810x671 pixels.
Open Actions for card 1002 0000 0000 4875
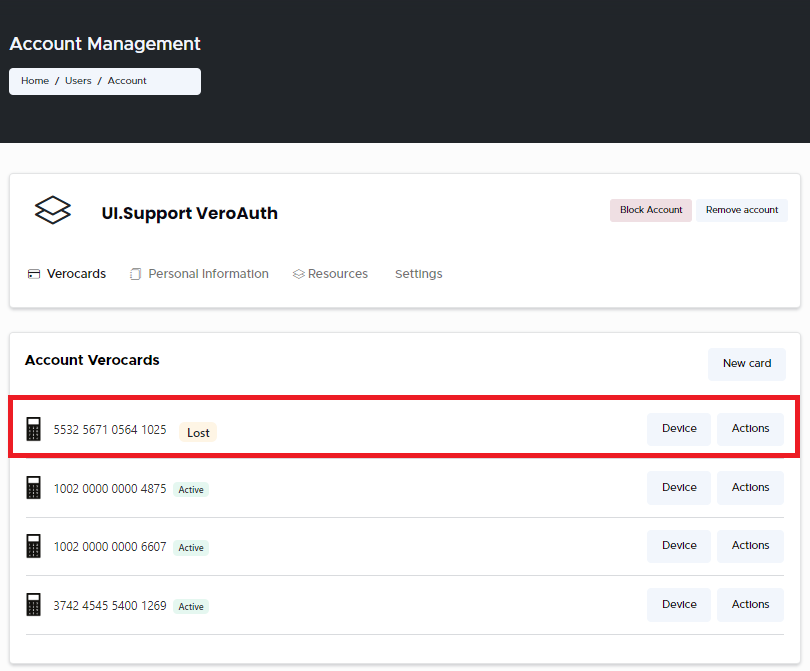(750, 487)
